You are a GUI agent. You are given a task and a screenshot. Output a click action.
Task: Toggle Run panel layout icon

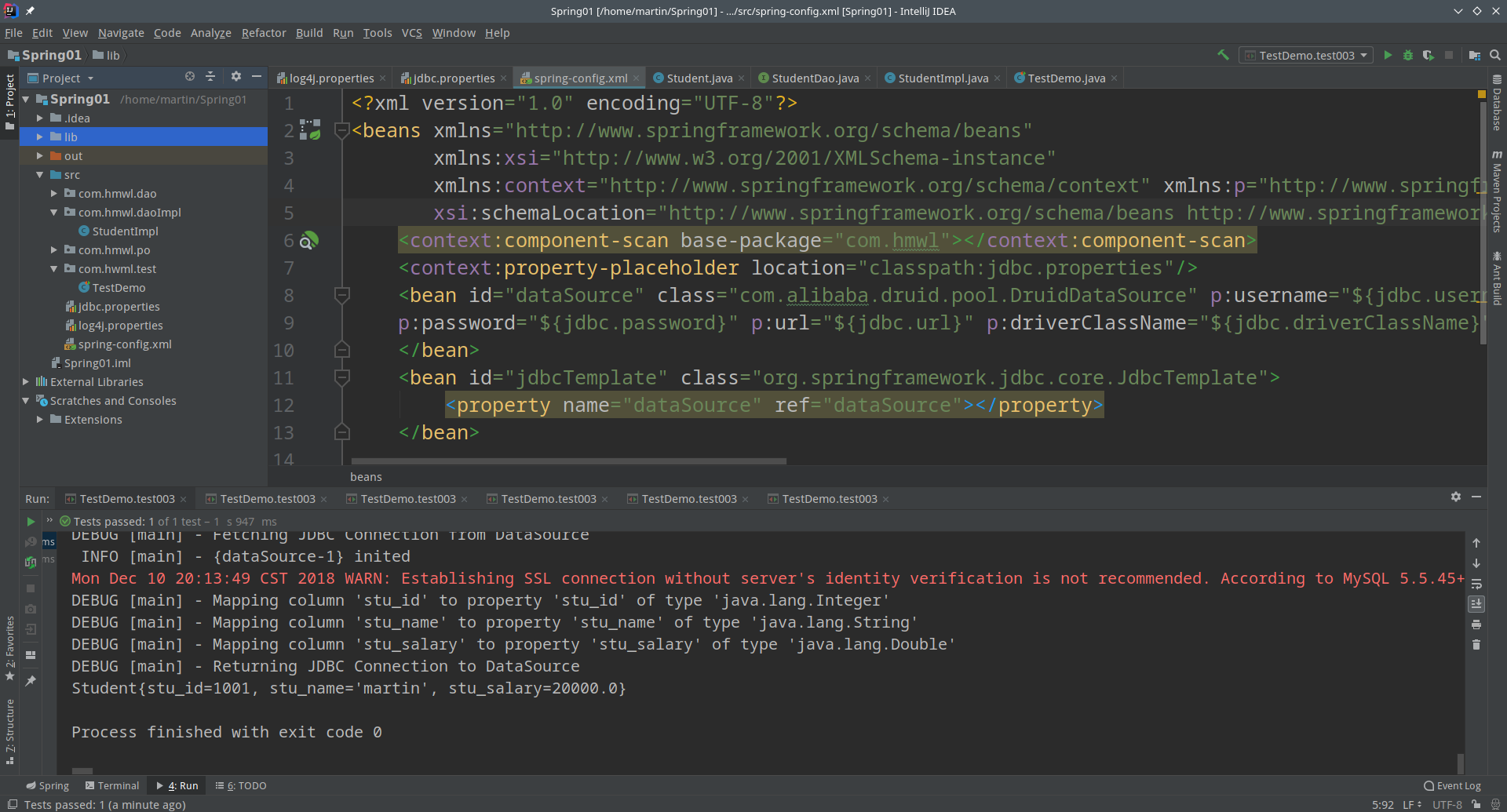[x=31, y=655]
